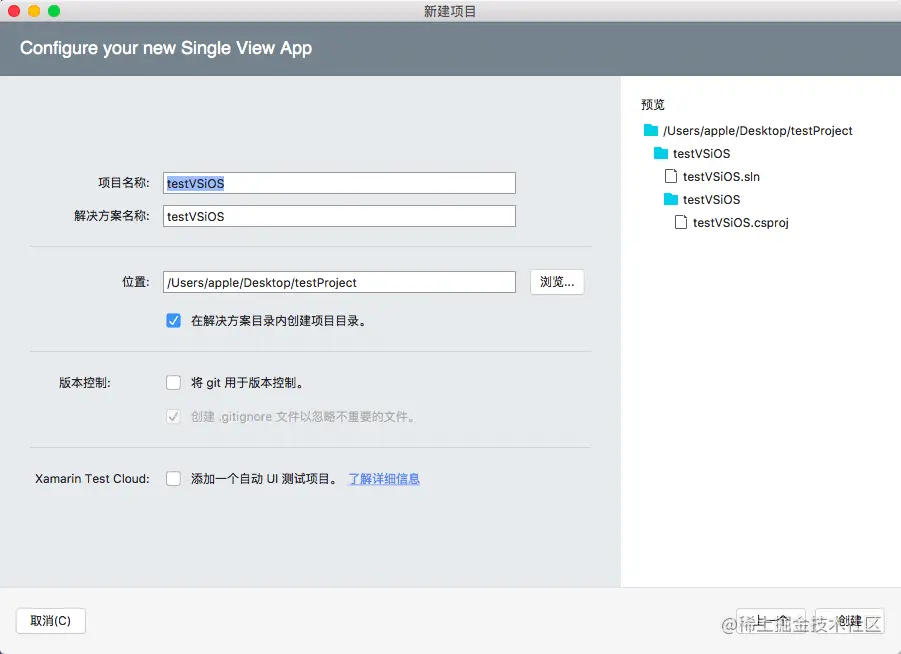Click the 创建 create button

click(849, 621)
